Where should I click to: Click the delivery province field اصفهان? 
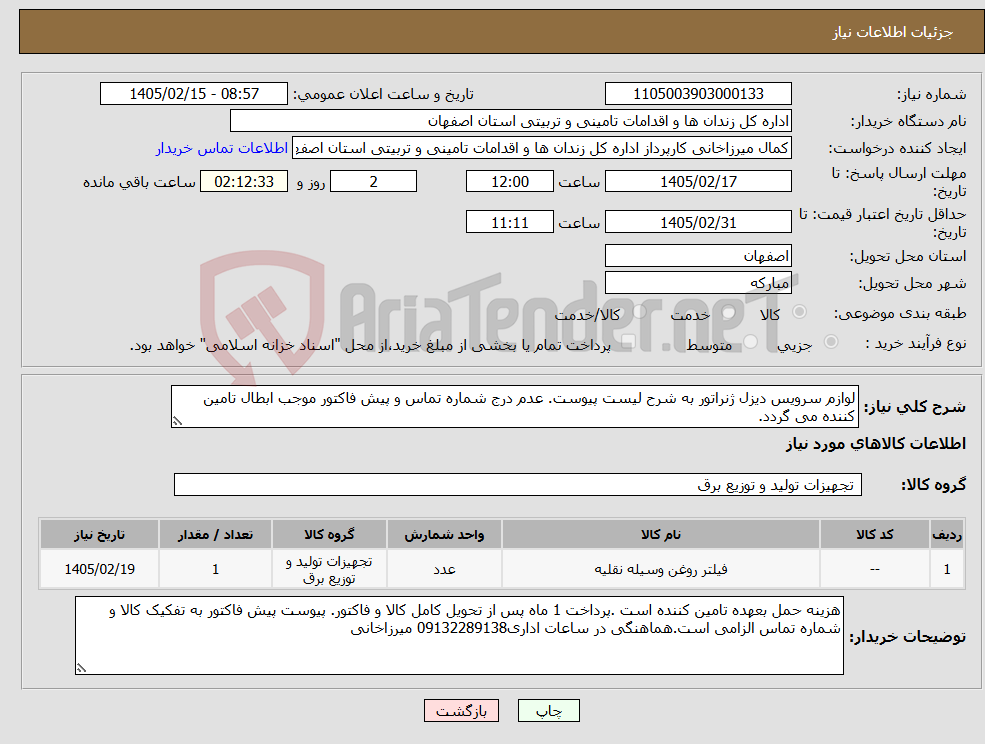coord(698,256)
